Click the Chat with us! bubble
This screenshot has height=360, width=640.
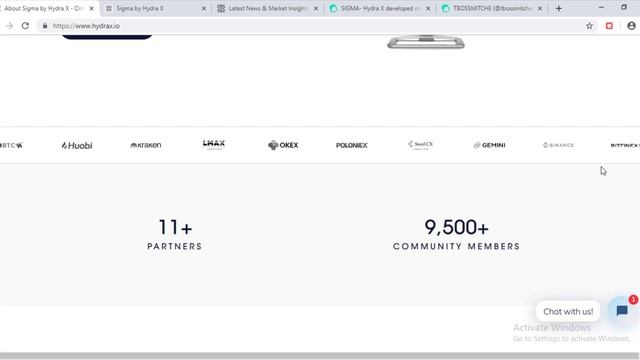pyautogui.click(x=568, y=311)
